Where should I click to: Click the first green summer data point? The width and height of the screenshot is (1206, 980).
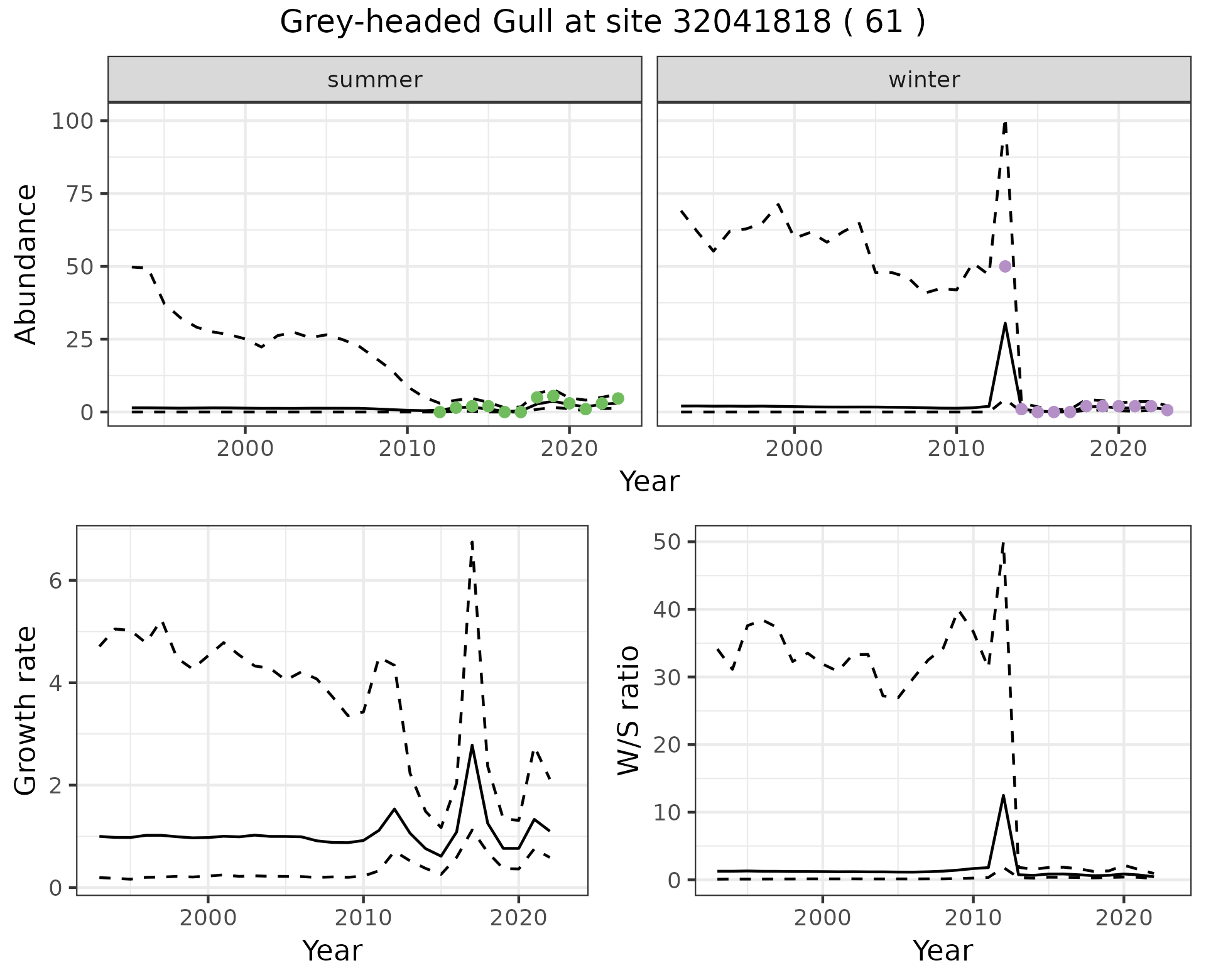click(x=440, y=412)
